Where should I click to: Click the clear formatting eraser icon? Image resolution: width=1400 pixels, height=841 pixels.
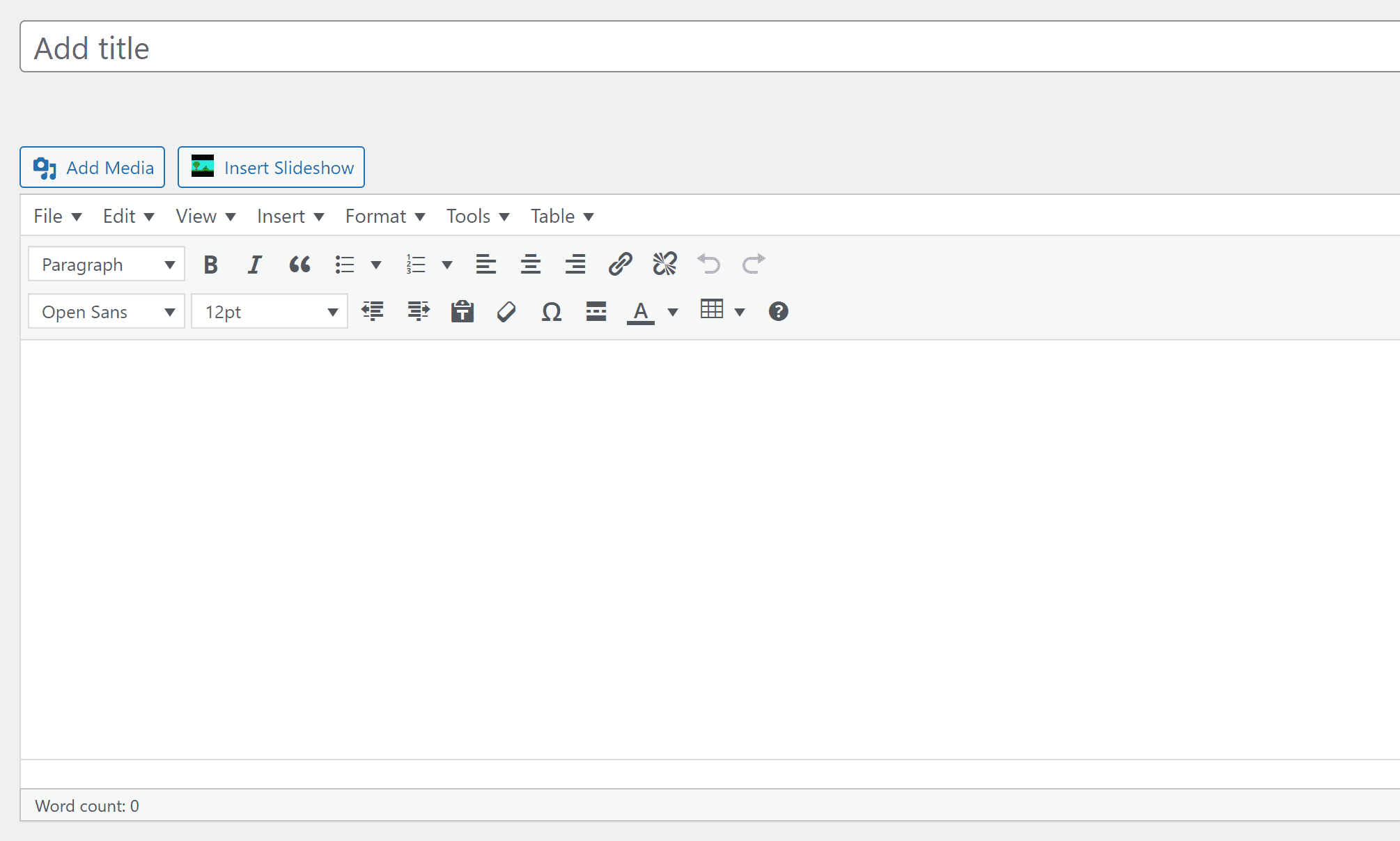click(x=506, y=311)
